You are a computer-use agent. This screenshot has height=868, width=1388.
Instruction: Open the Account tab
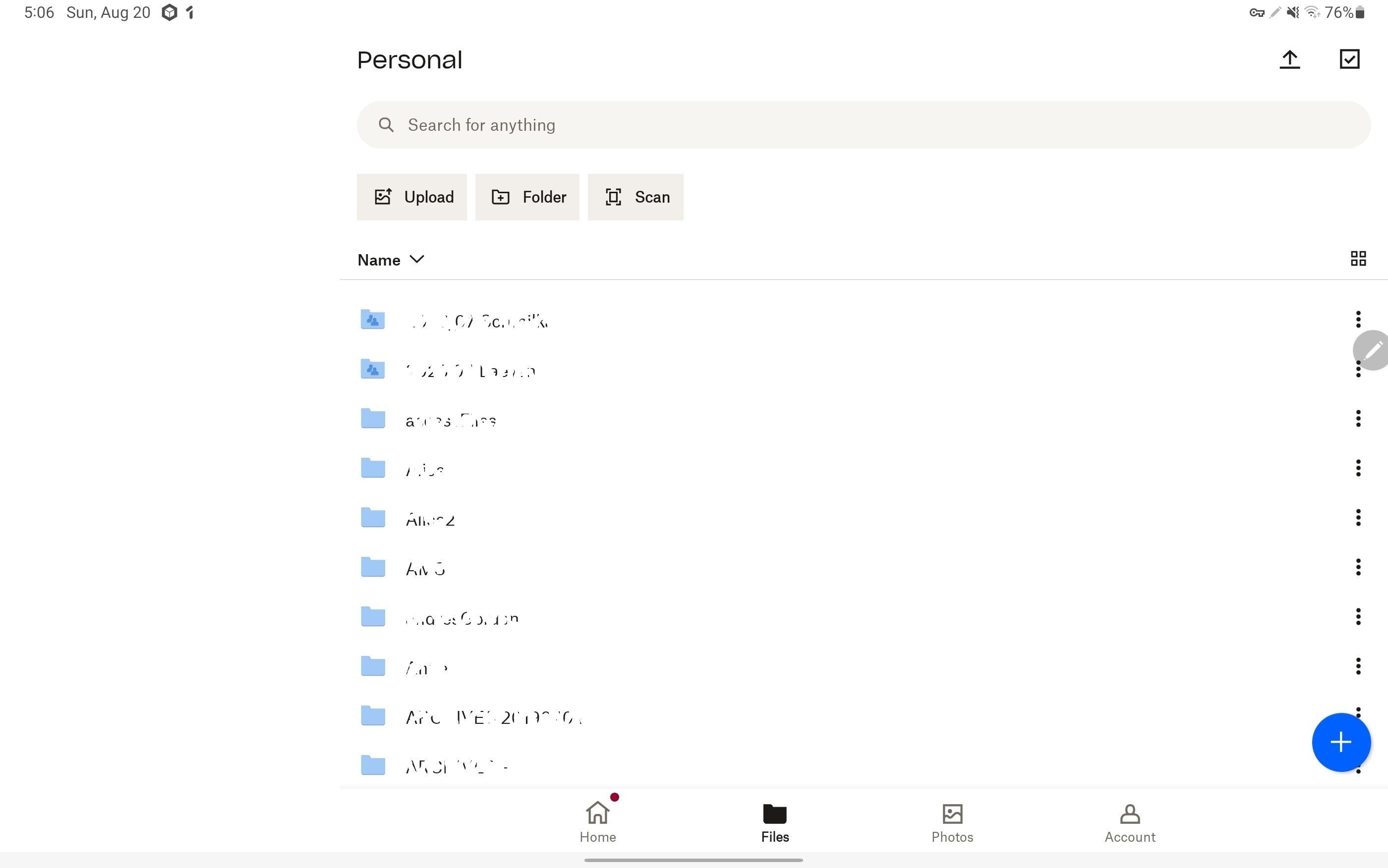pyautogui.click(x=1129, y=822)
